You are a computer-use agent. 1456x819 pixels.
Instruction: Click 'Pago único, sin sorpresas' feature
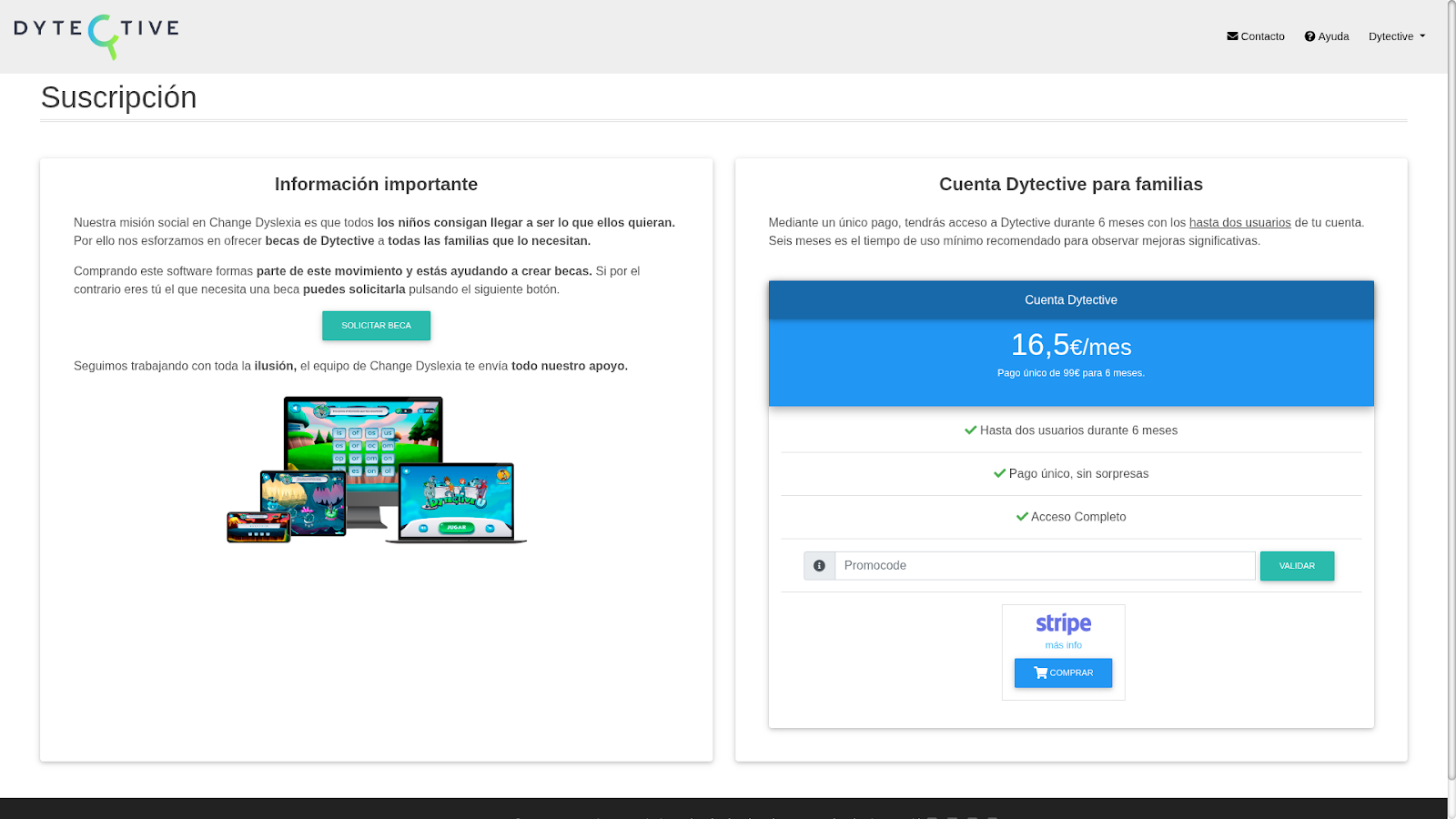click(1071, 474)
